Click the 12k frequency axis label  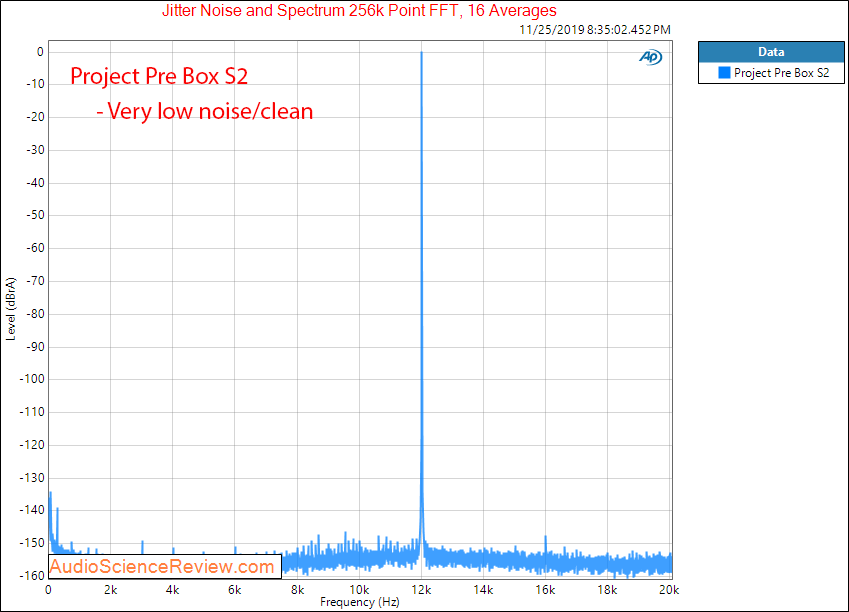pyautogui.click(x=421, y=590)
